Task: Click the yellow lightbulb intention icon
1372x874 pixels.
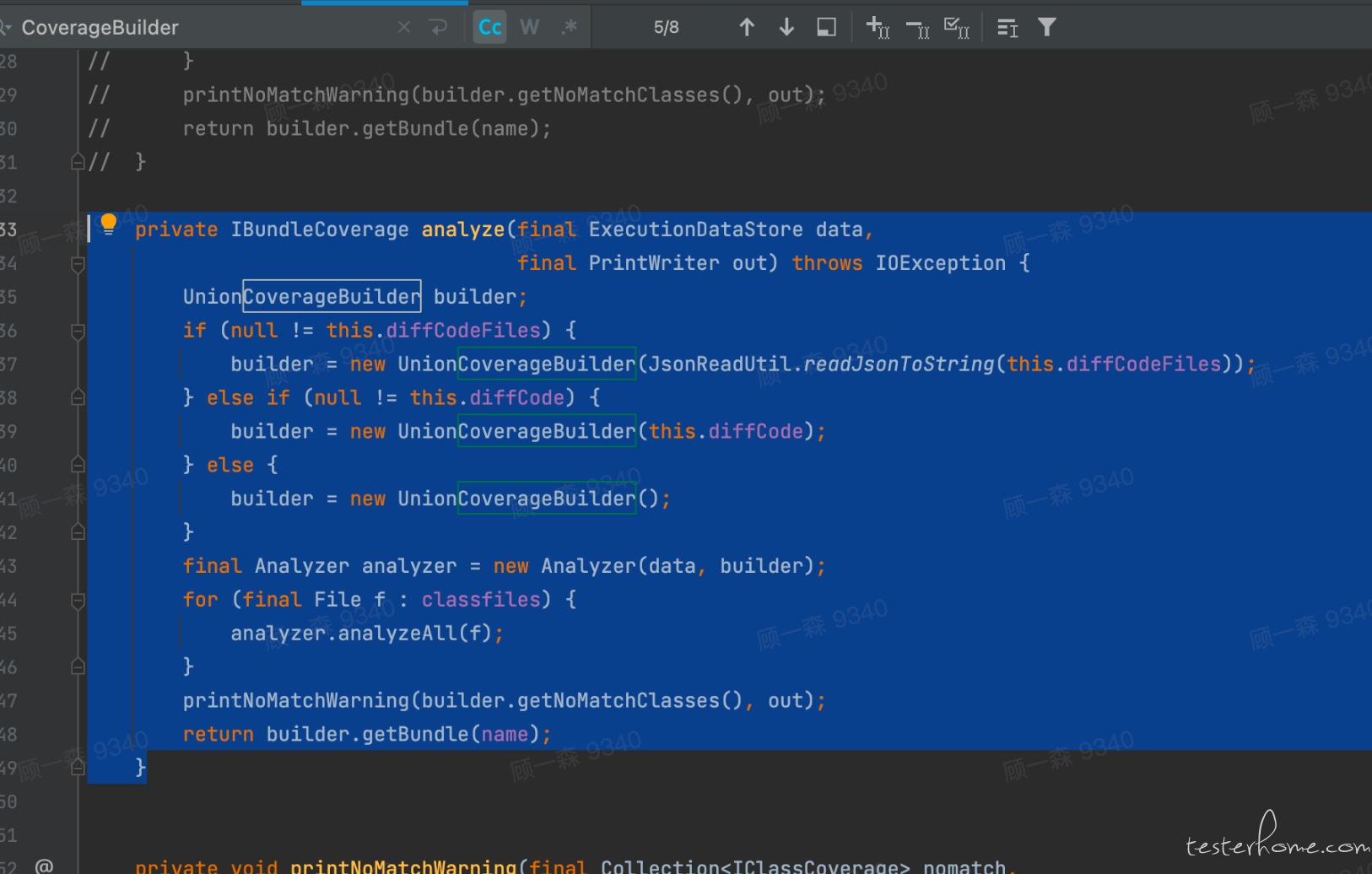Action: (x=108, y=225)
